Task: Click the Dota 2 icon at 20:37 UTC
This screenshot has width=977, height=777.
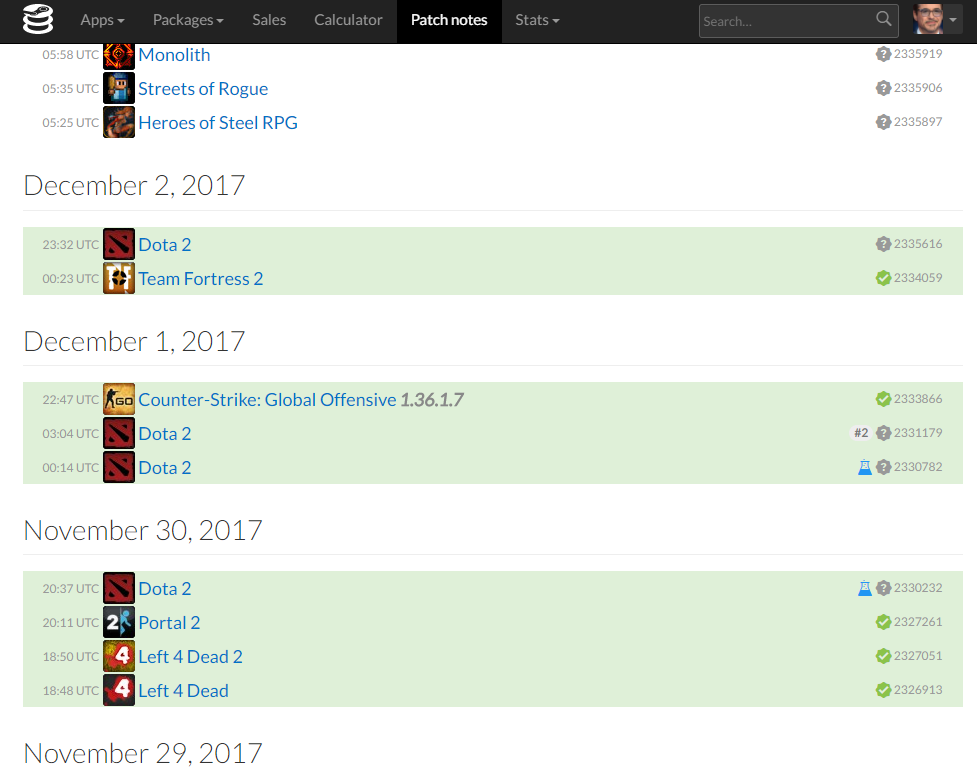Action: 118,588
